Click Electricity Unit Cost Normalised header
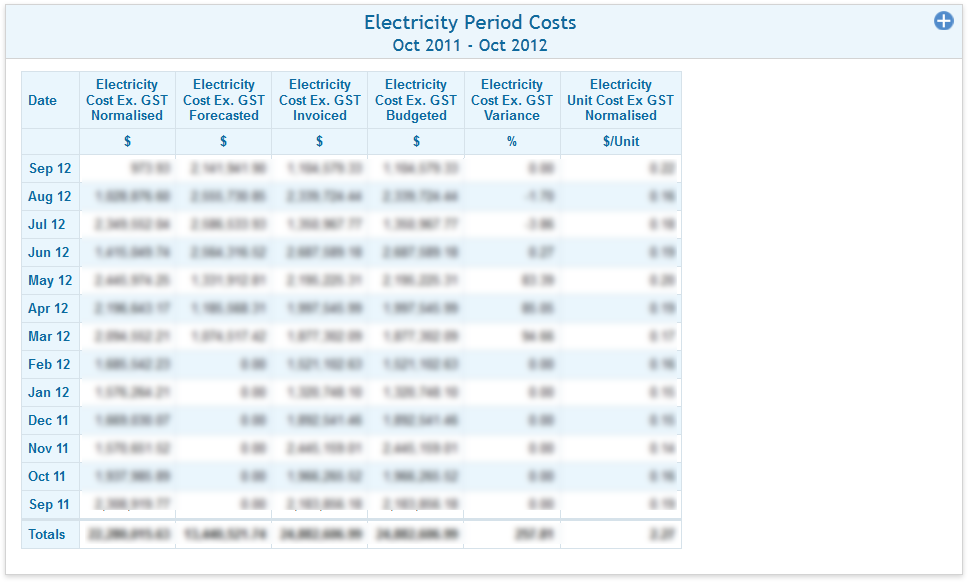 click(620, 100)
